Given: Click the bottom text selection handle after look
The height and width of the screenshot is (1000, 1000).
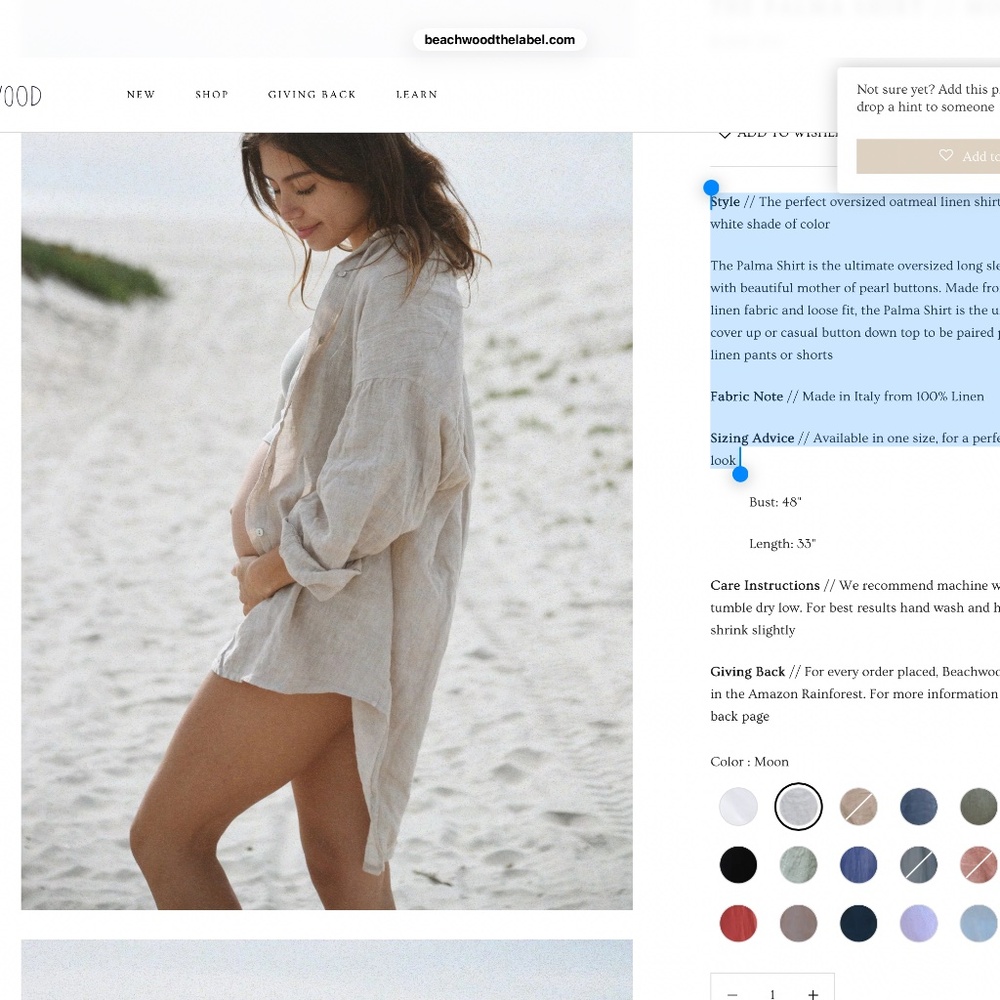Looking at the screenshot, I should [740, 474].
